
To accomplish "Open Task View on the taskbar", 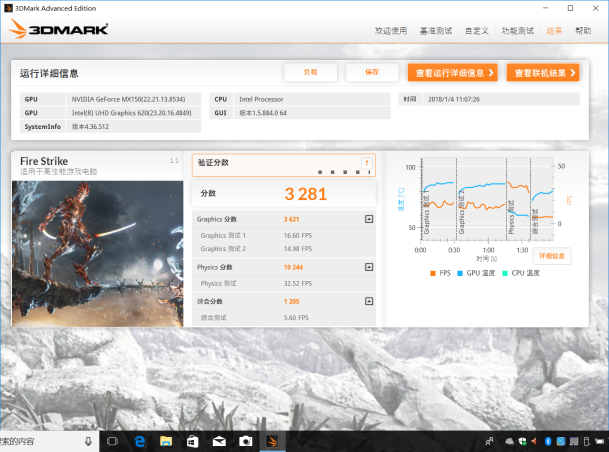I will click(x=112, y=442).
